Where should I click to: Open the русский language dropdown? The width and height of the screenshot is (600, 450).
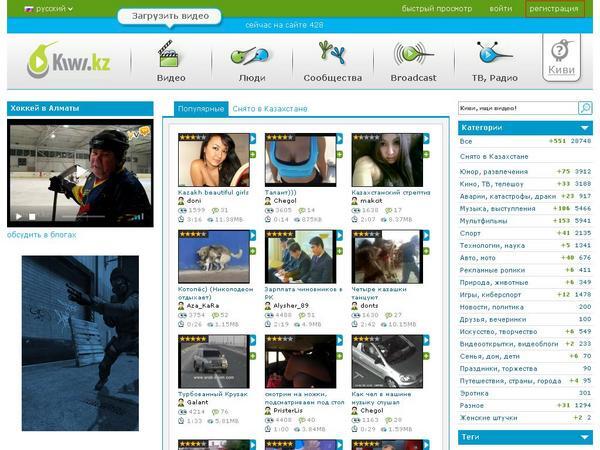coord(49,8)
